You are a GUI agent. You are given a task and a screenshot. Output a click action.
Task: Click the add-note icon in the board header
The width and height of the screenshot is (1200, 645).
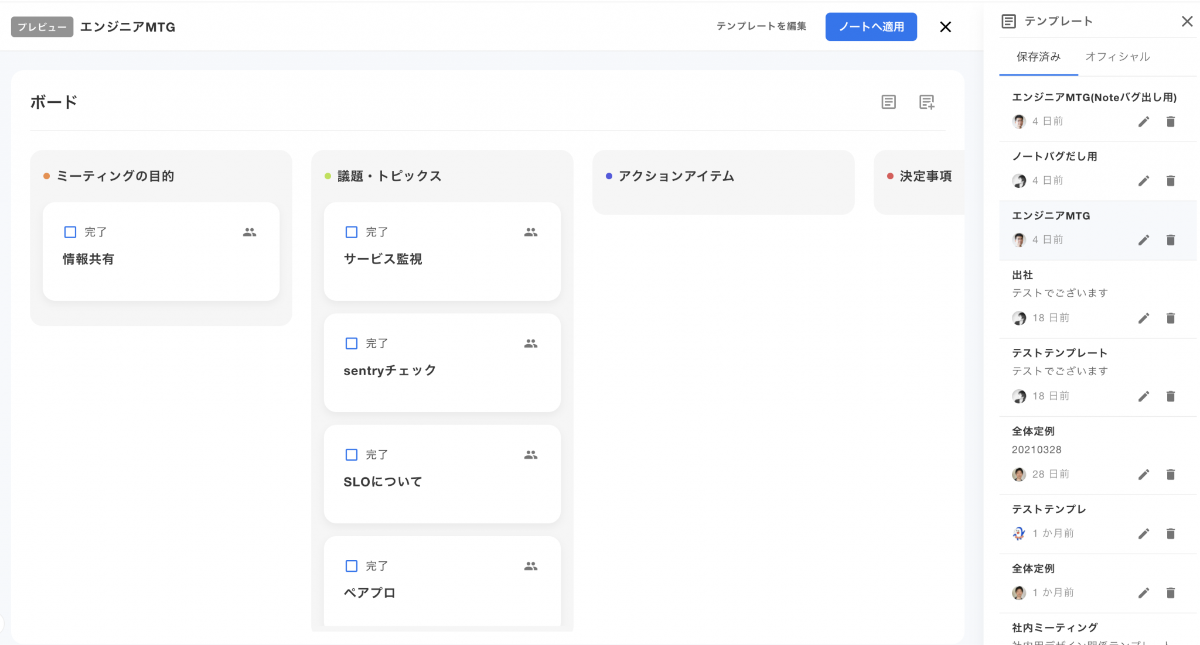pyautogui.click(x=927, y=102)
